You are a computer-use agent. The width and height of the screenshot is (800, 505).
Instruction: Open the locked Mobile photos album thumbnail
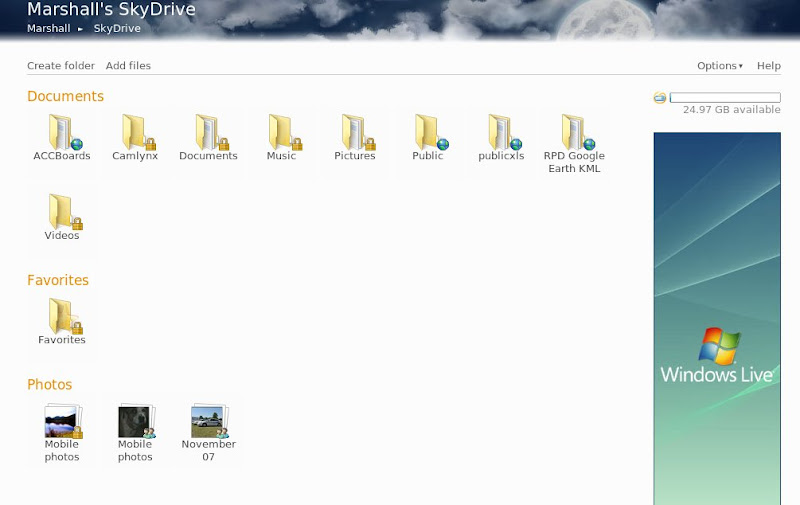point(63,421)
